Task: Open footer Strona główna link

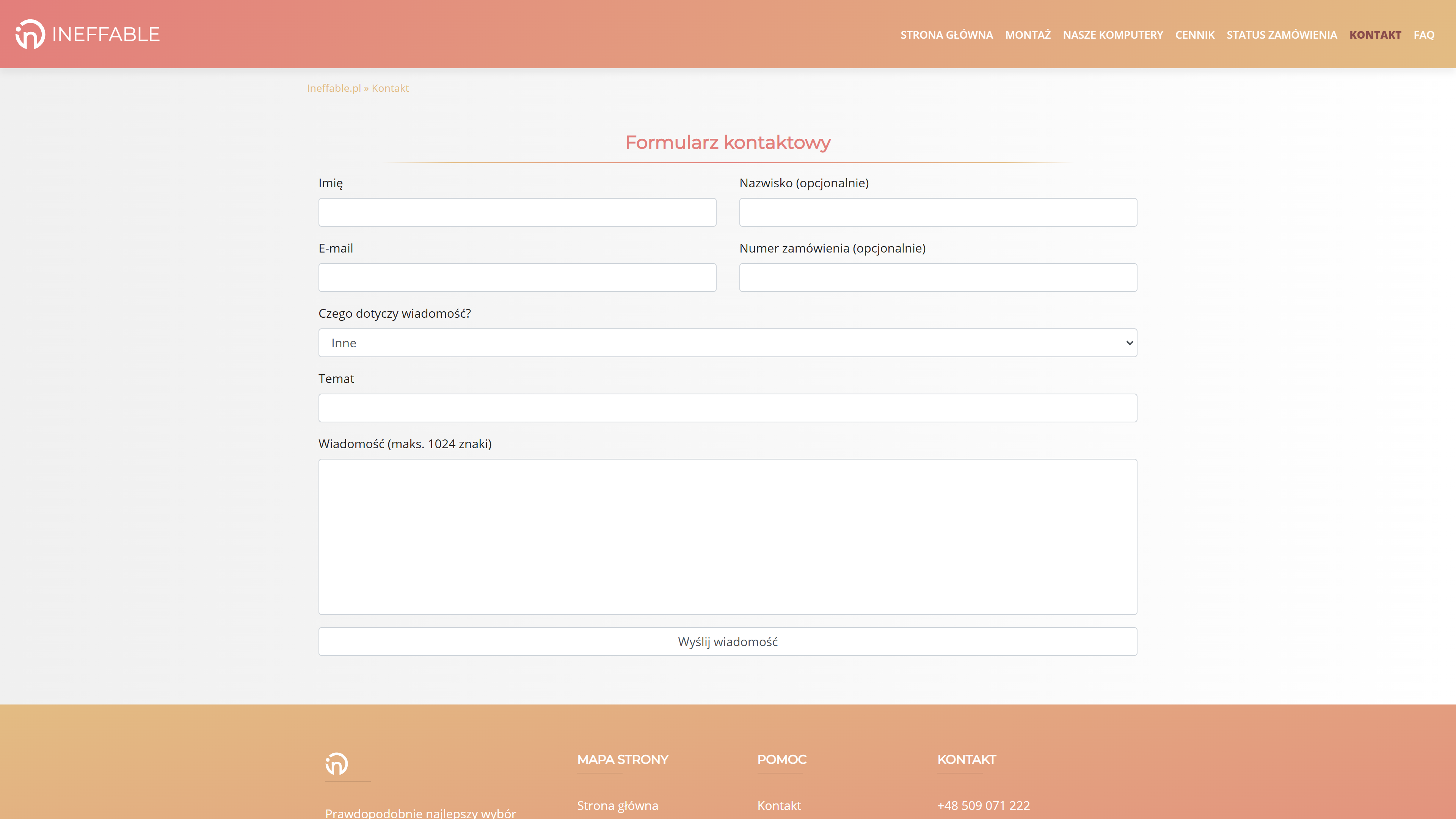Action: pyautogui.click(x=617, y=805)
